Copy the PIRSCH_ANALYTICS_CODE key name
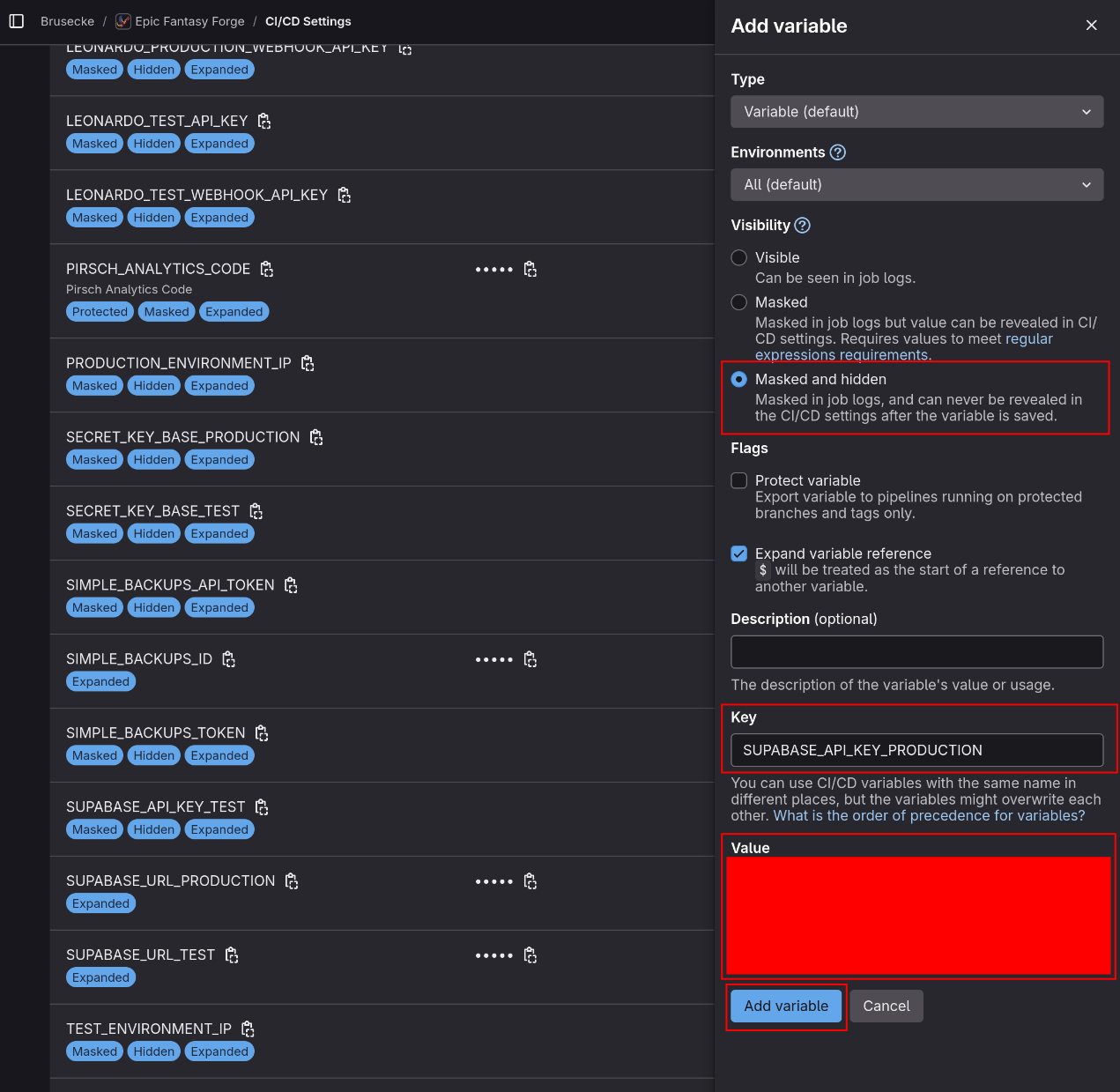 coord(267,269)
